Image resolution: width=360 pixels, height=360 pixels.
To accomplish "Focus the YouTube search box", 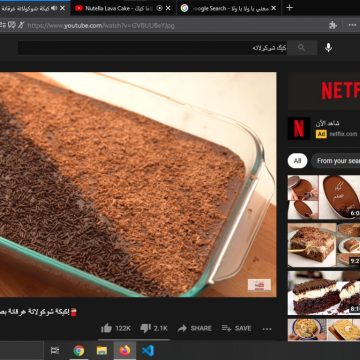I will (152, 48).
